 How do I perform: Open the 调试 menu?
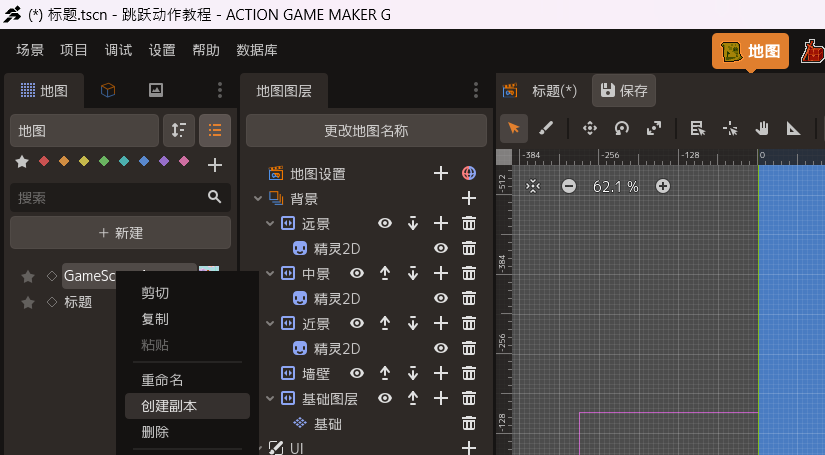coord(118,50)
